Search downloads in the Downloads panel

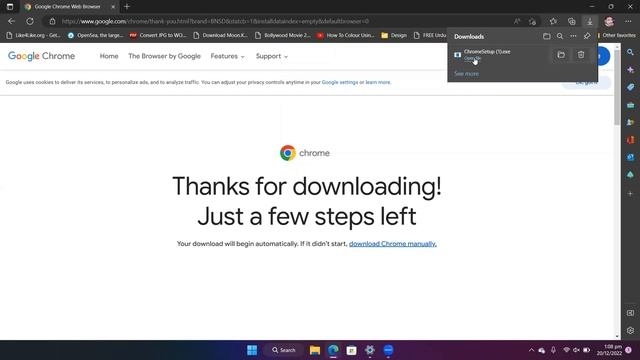click(560, 36)
